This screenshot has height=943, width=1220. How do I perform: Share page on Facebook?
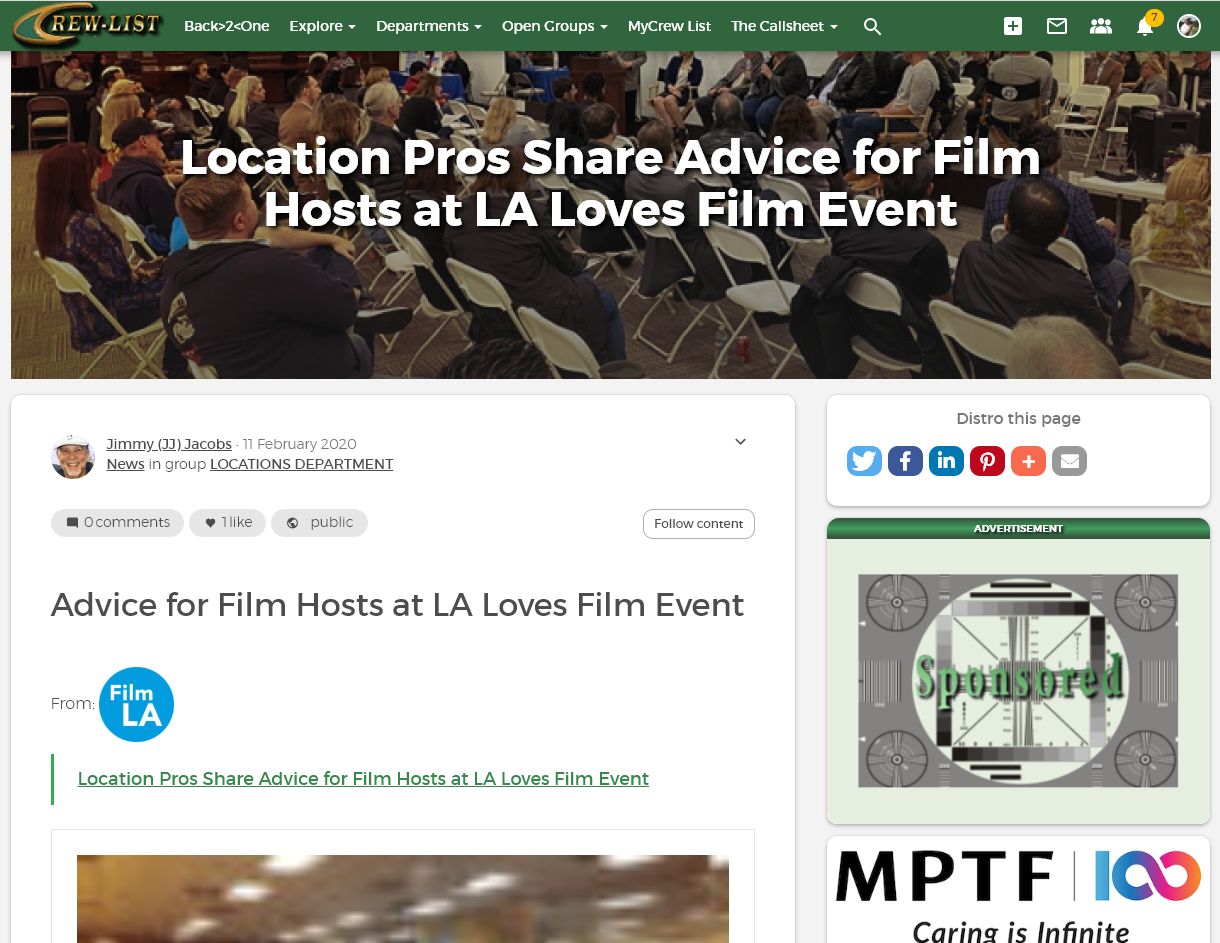(905, 461)
